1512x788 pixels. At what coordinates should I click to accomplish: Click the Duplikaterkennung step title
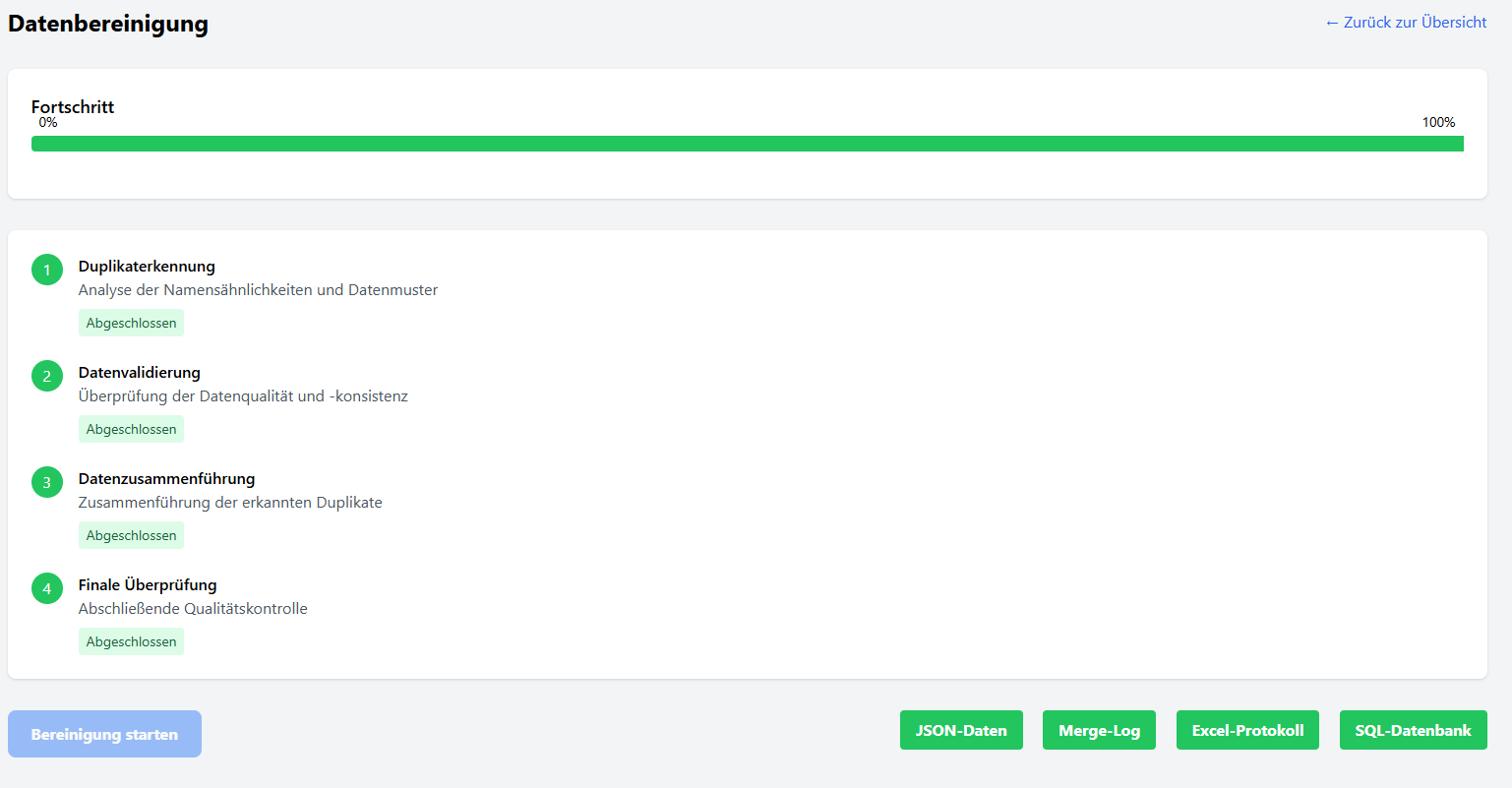[147, 266]
